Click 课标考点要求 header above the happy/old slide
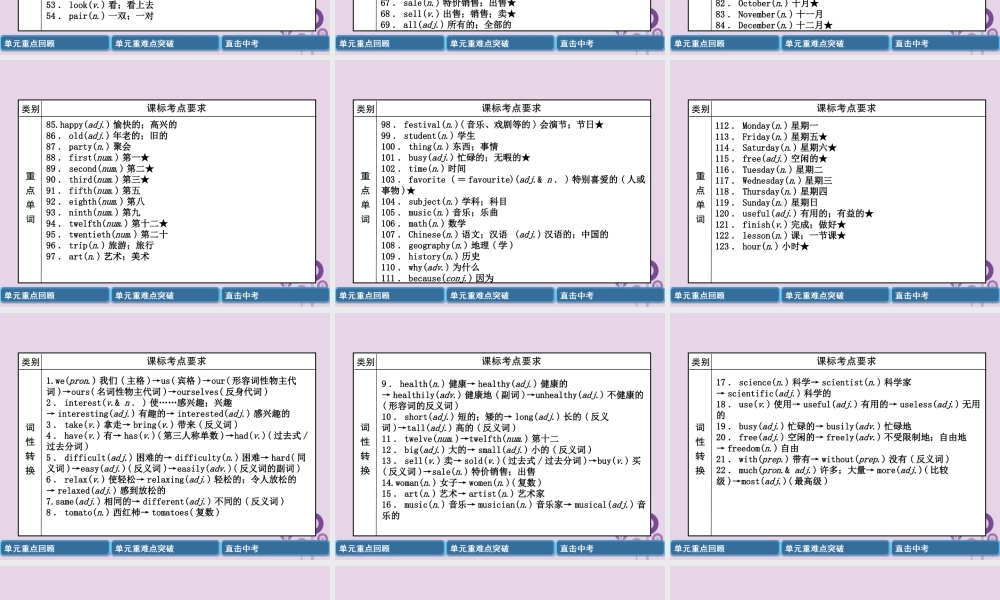 (x=177, y=108)
